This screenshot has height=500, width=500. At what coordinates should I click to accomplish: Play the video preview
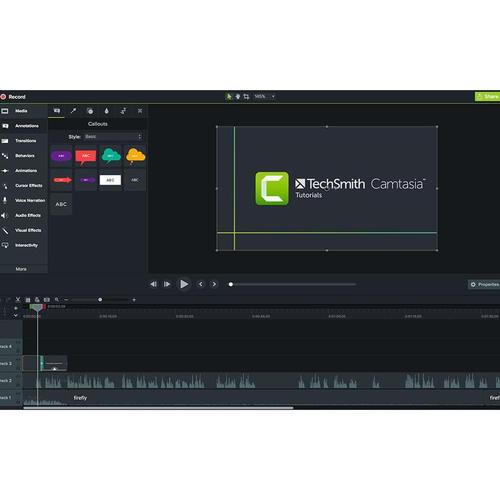pyautogui.click(x=184, y=284)
